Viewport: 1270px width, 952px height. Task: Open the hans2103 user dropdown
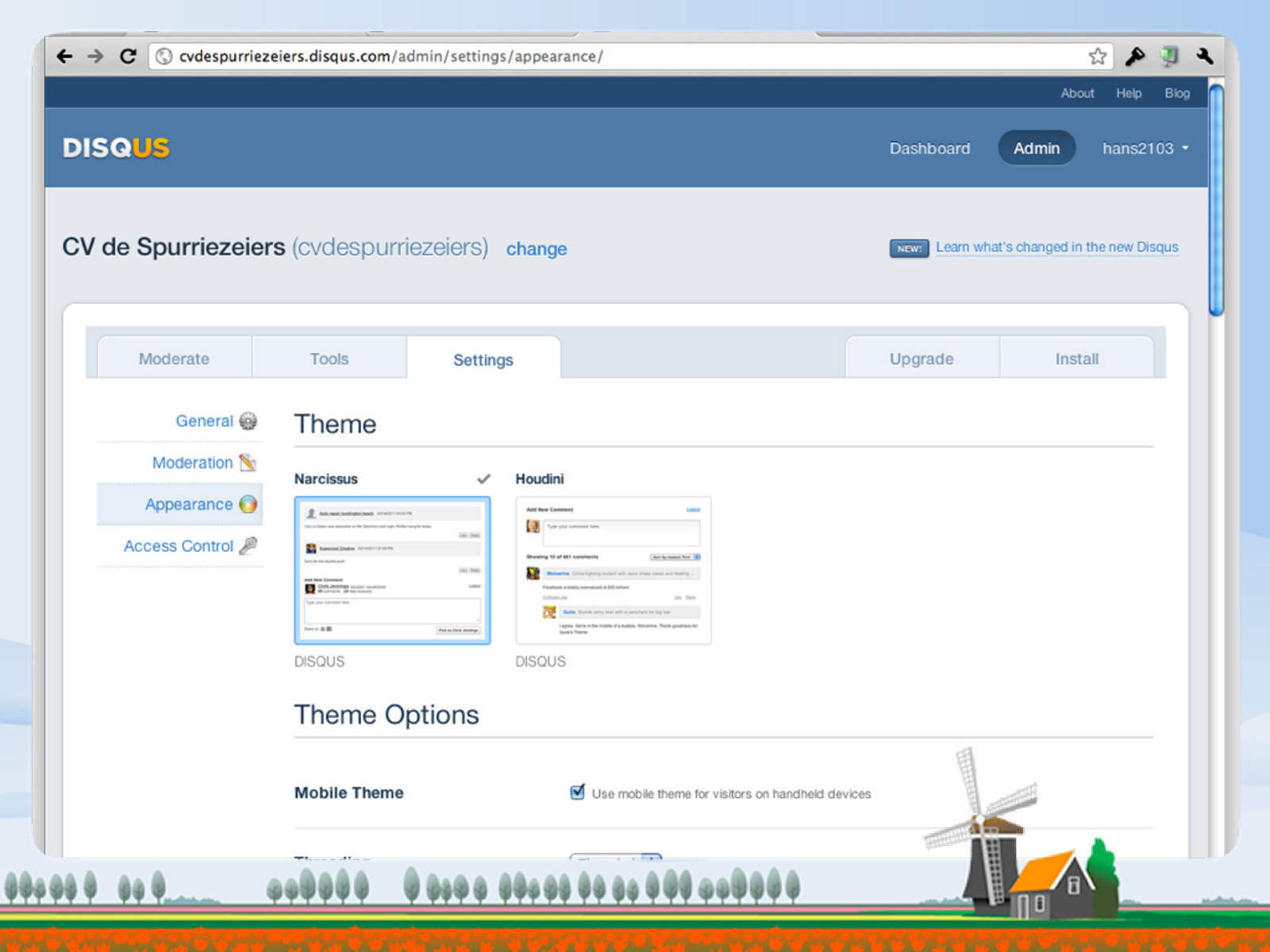click(x=1145, y=148)
